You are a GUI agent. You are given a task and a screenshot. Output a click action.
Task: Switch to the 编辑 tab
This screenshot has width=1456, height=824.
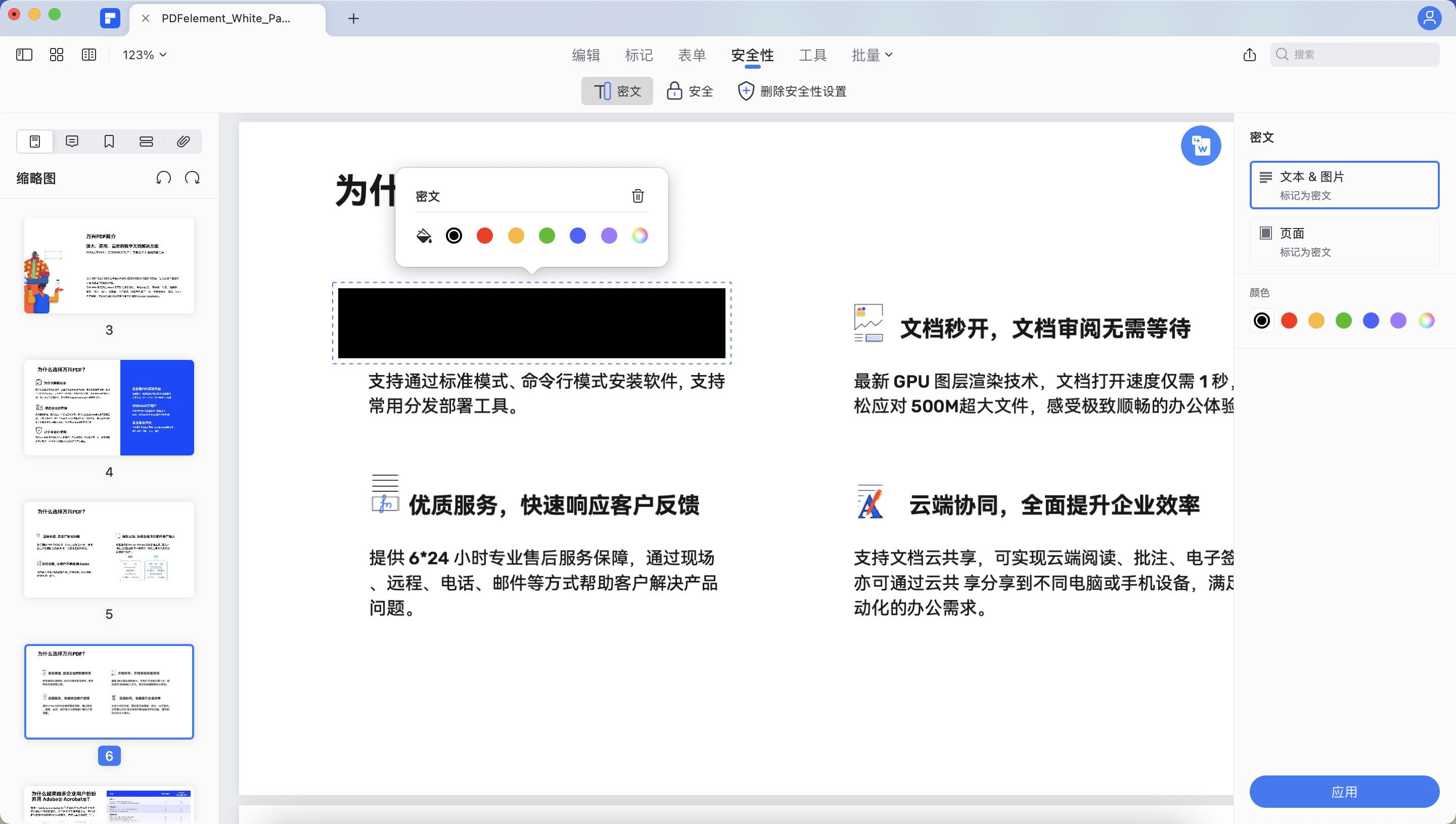[x=586, y=55]
